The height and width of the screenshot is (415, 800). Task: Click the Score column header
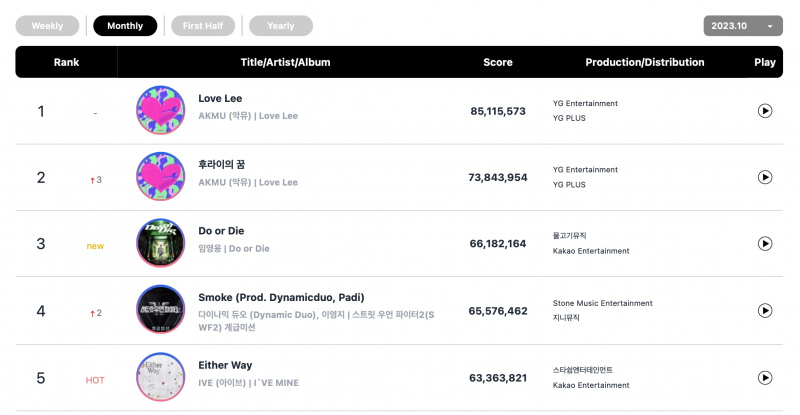coord(497,62)
